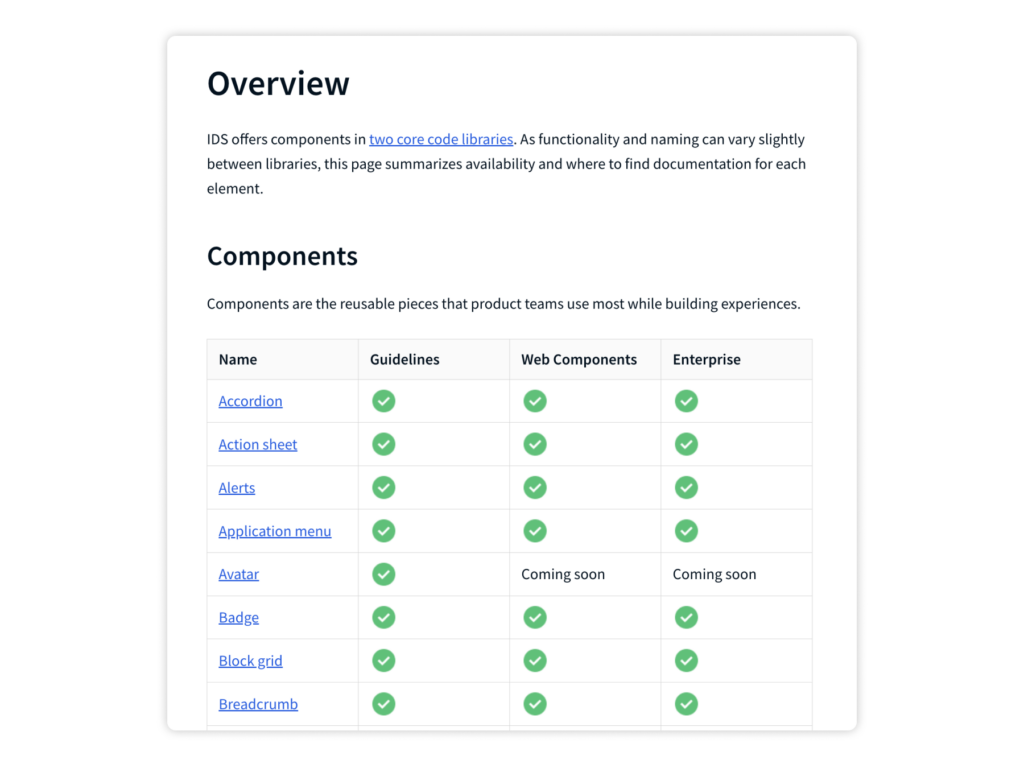Viewport: 1024px width, 768px height.
Task: Open the Avatar component link
Action: pos(238,574)
